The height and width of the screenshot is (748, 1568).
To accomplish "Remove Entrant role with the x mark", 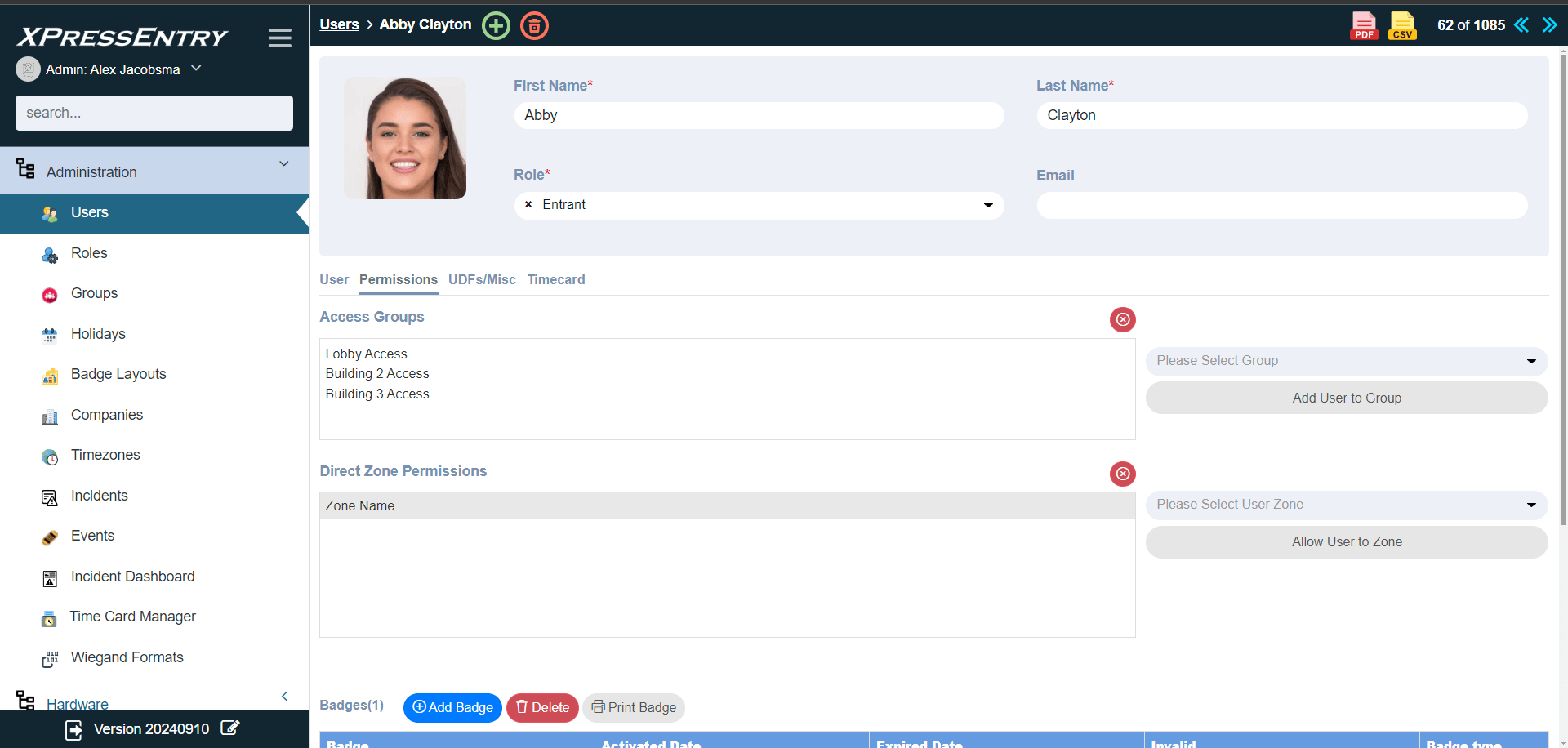I will click(527, 204).
